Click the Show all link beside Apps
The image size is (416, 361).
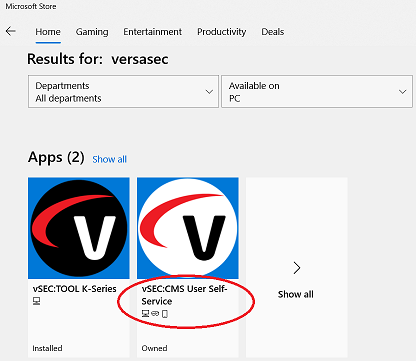110,159
